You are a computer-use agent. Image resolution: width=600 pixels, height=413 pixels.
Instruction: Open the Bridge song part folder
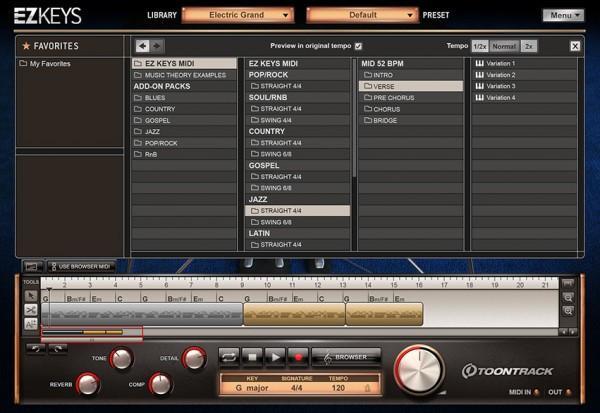coord(411,120)
